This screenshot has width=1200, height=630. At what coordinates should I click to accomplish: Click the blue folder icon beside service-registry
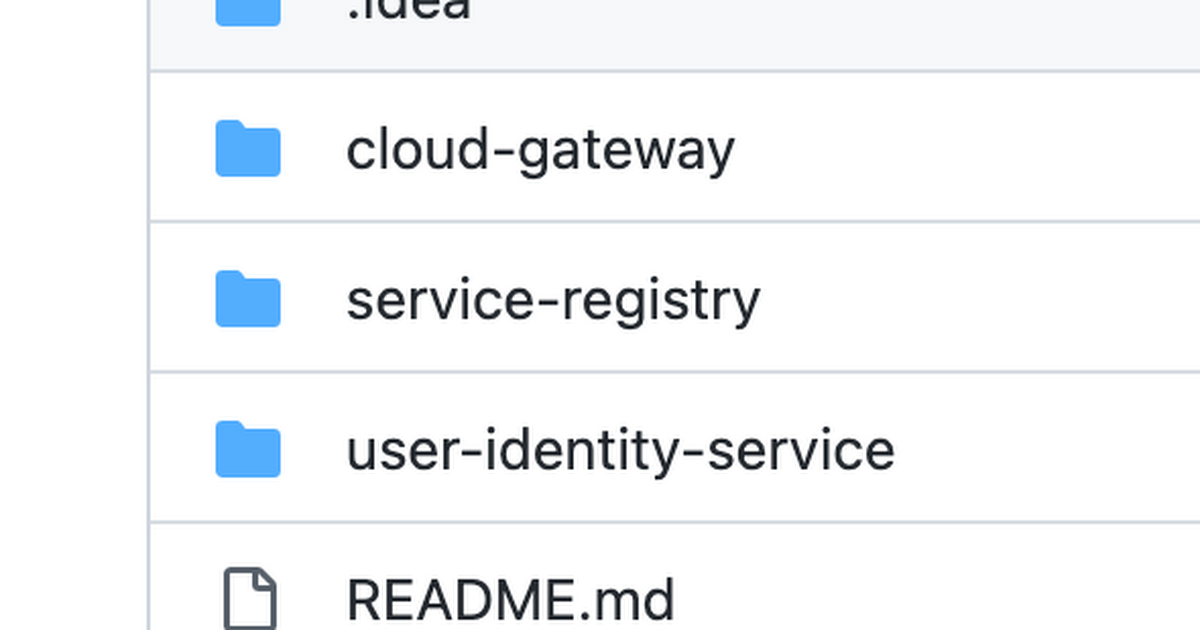[247, 298]
